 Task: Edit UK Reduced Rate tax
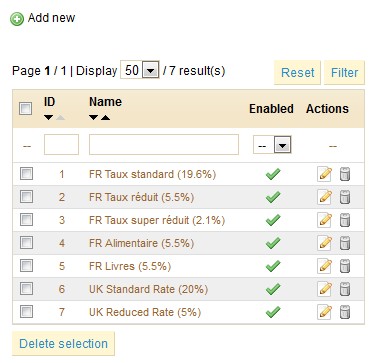pyautogui.click(x=324, y=312)
